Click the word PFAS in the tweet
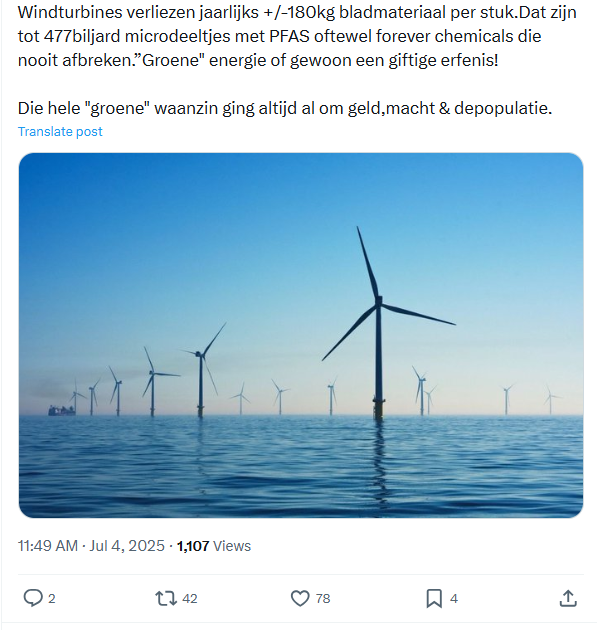Viewport: 597px width, 630px height. 289,36
